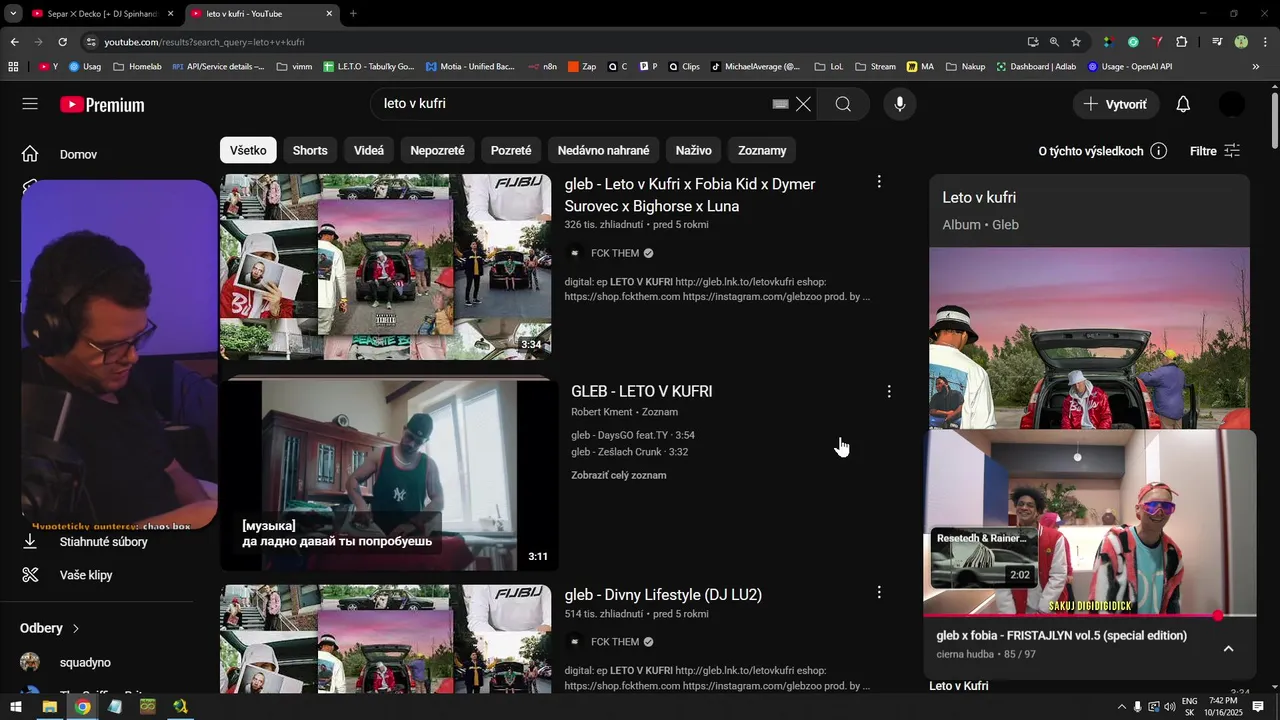Open the squadyno subscription channel
This screenshot has width=1280, height=720.
[x=85, y=663]
